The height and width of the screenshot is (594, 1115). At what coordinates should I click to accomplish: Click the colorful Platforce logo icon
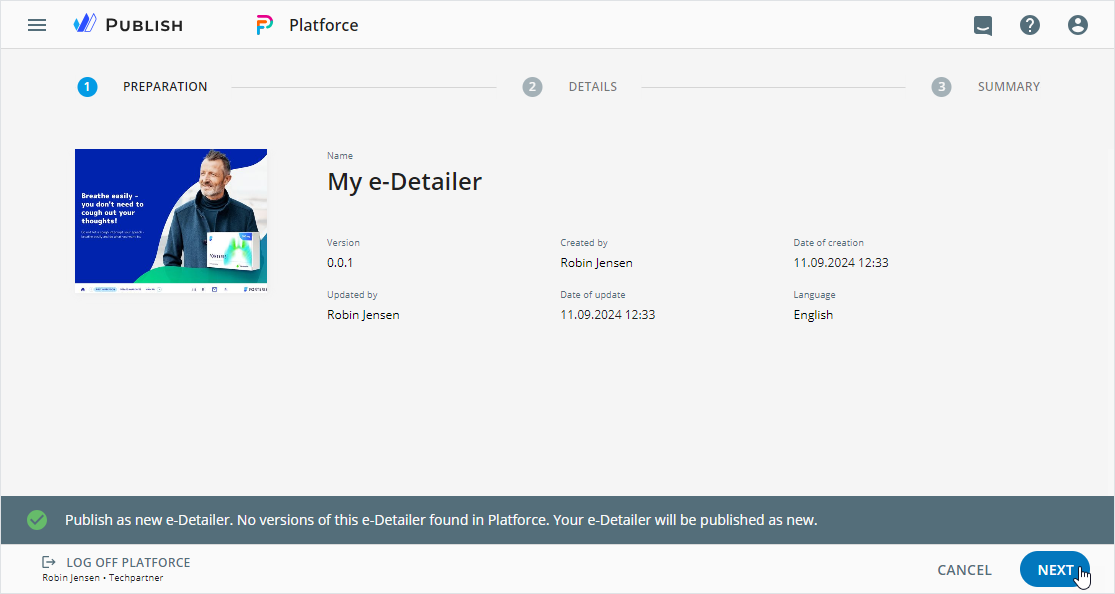pos(264,25)
